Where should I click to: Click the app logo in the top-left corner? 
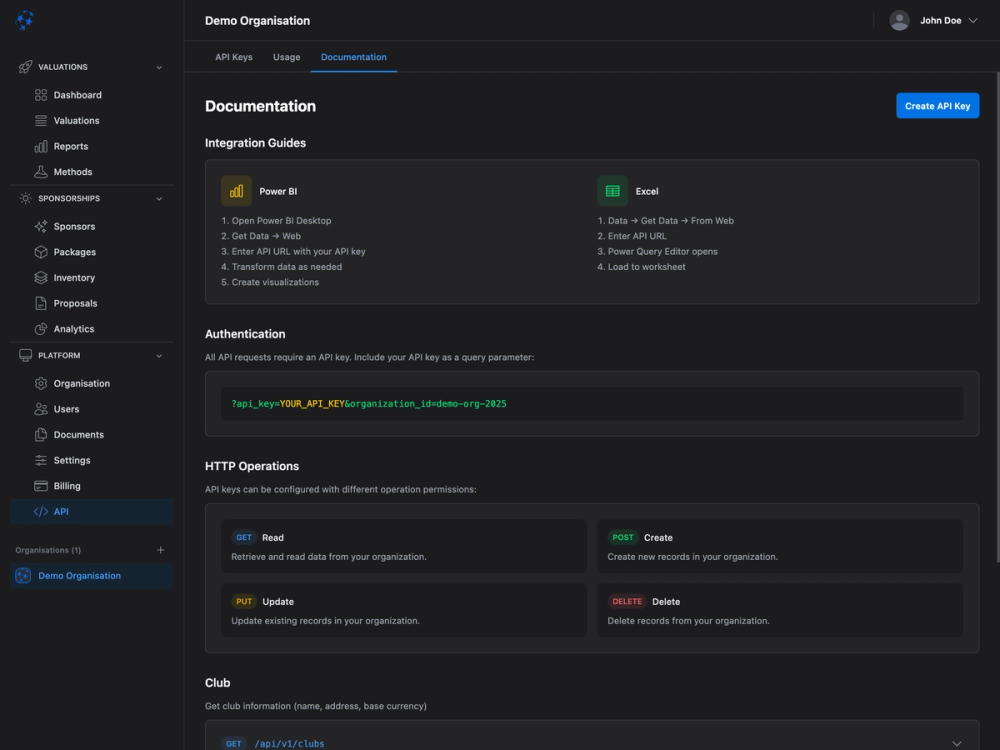24,20
